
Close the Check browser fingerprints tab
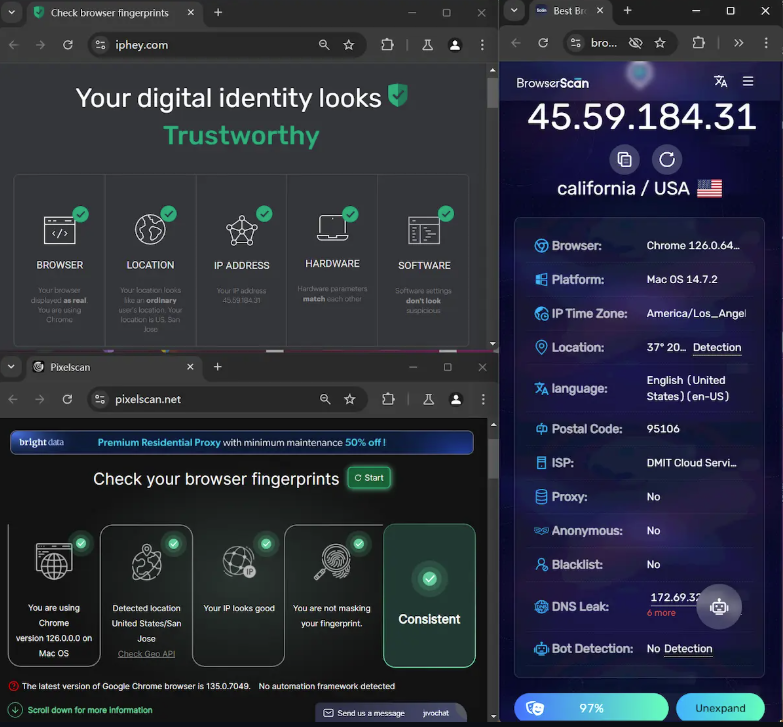191,12
